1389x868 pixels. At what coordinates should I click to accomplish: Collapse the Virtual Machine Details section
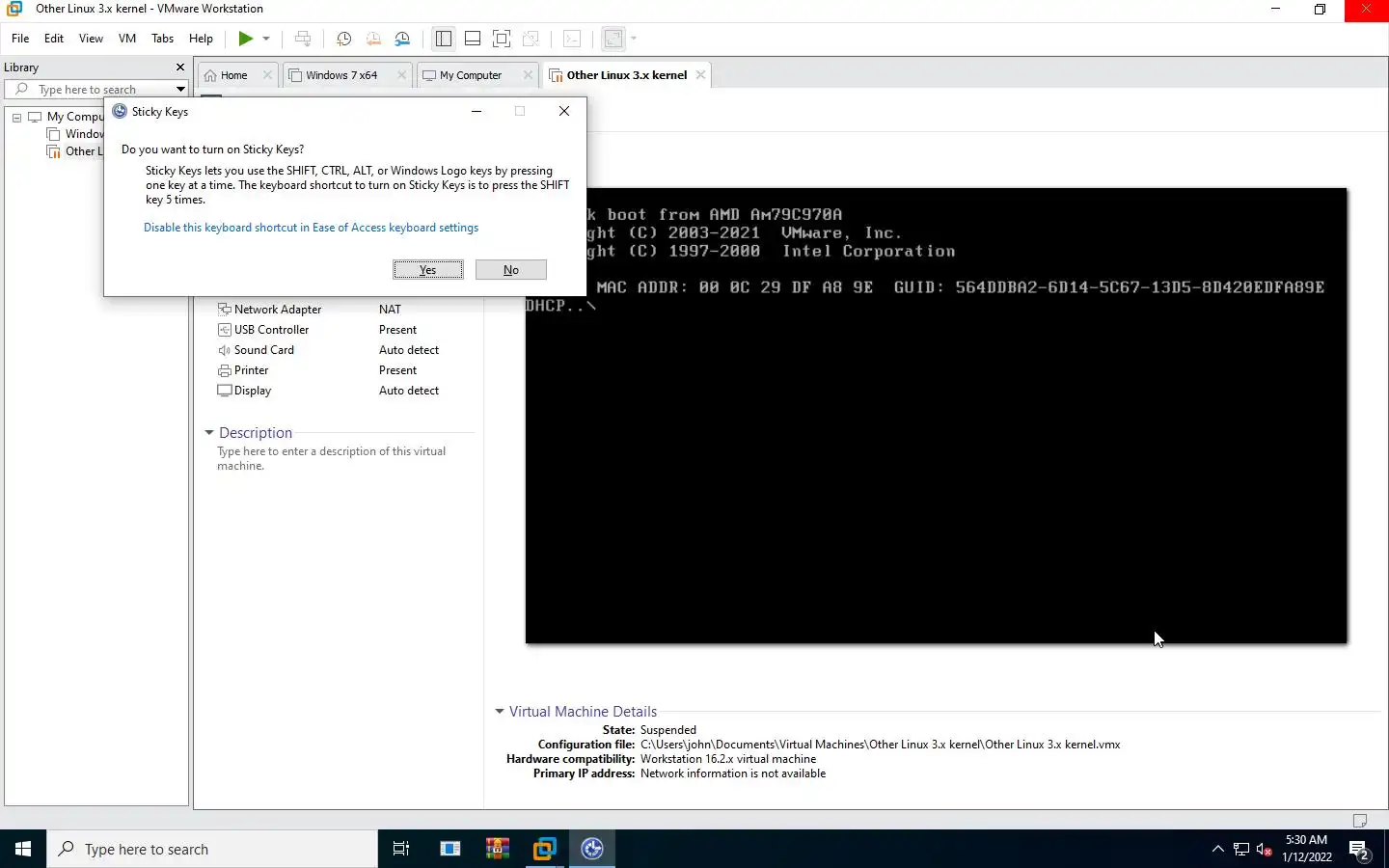500,712
